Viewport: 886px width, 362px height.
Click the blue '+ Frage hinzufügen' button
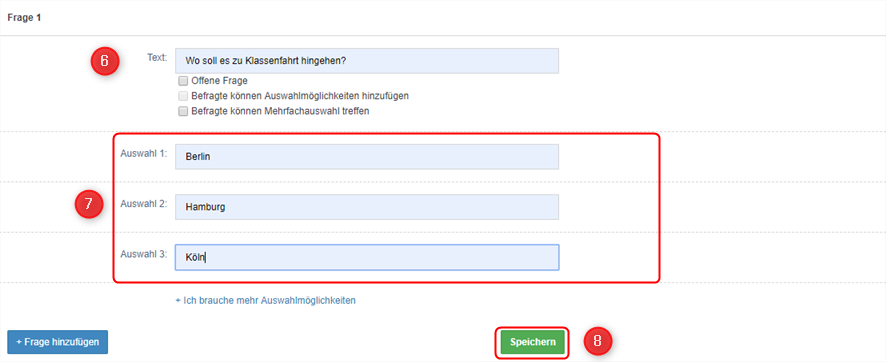58,342
